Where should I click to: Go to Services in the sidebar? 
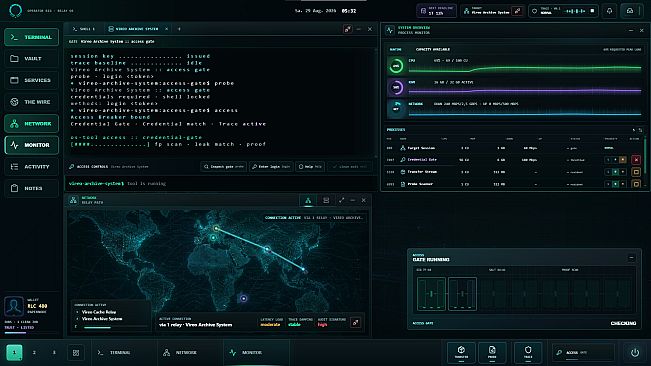click(32, 80)
